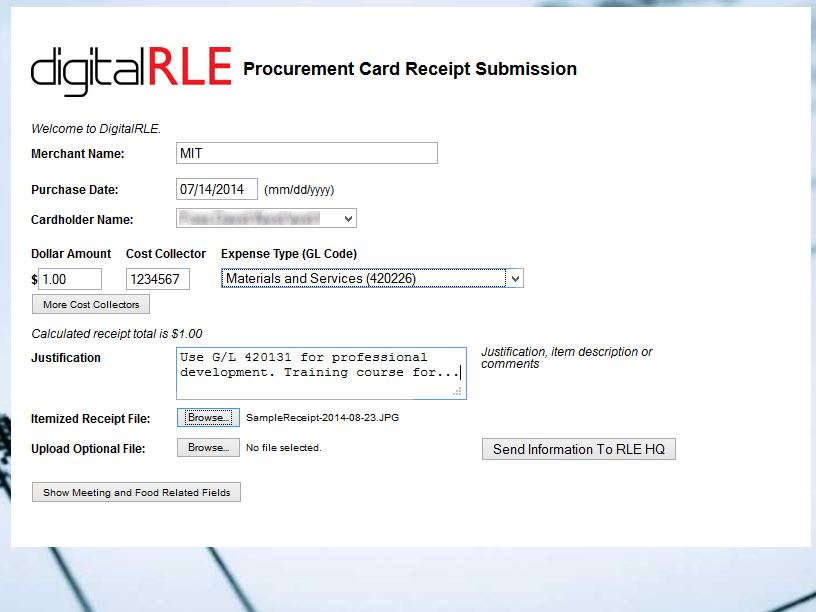Click the Merchant Name text field

[x=306, y=153]
